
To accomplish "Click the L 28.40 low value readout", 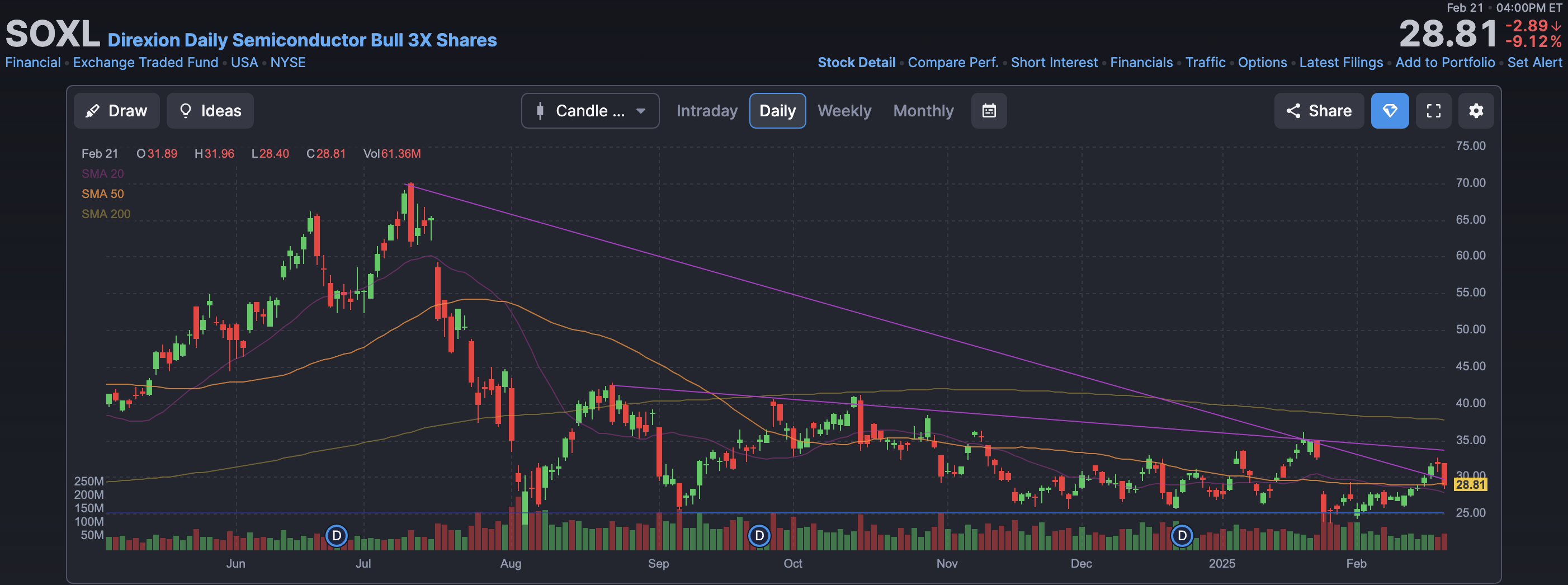I will (270, 153).
